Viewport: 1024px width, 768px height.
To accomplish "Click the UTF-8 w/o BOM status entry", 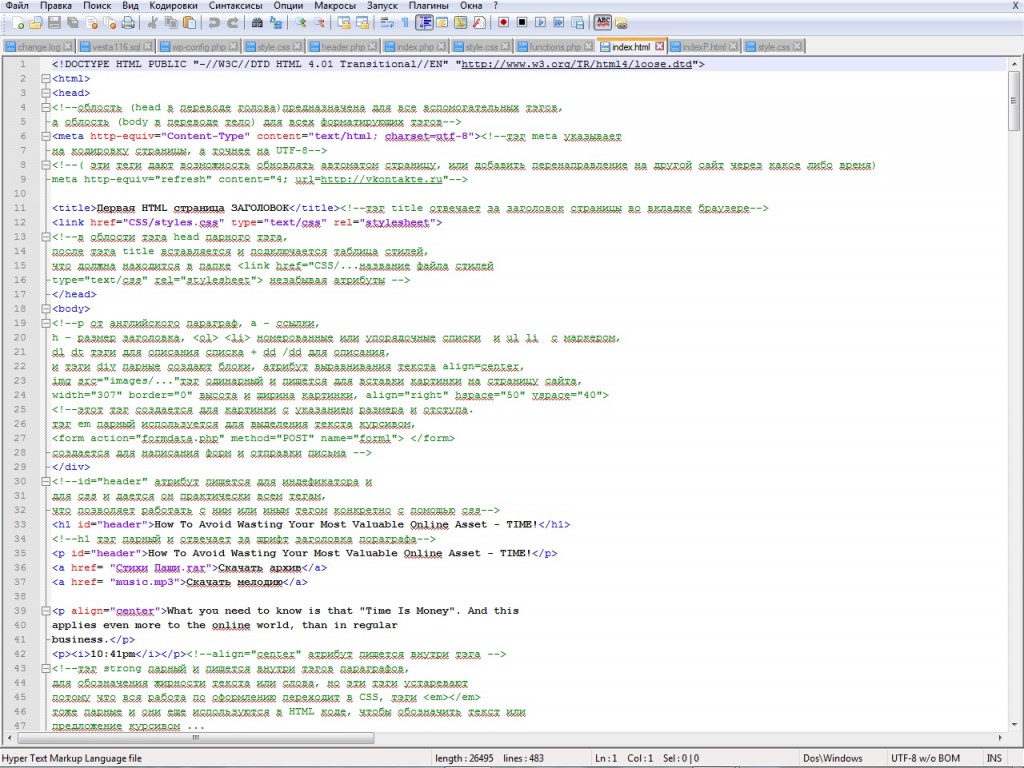I will coord(925,758).
